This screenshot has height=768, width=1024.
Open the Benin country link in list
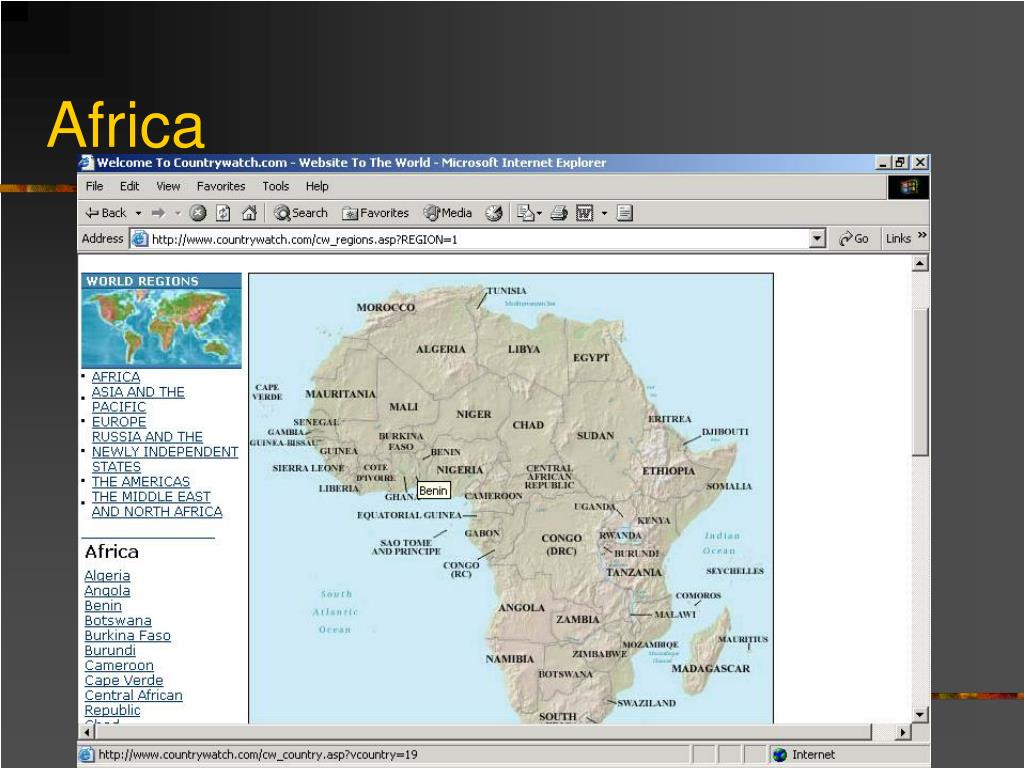103,605
